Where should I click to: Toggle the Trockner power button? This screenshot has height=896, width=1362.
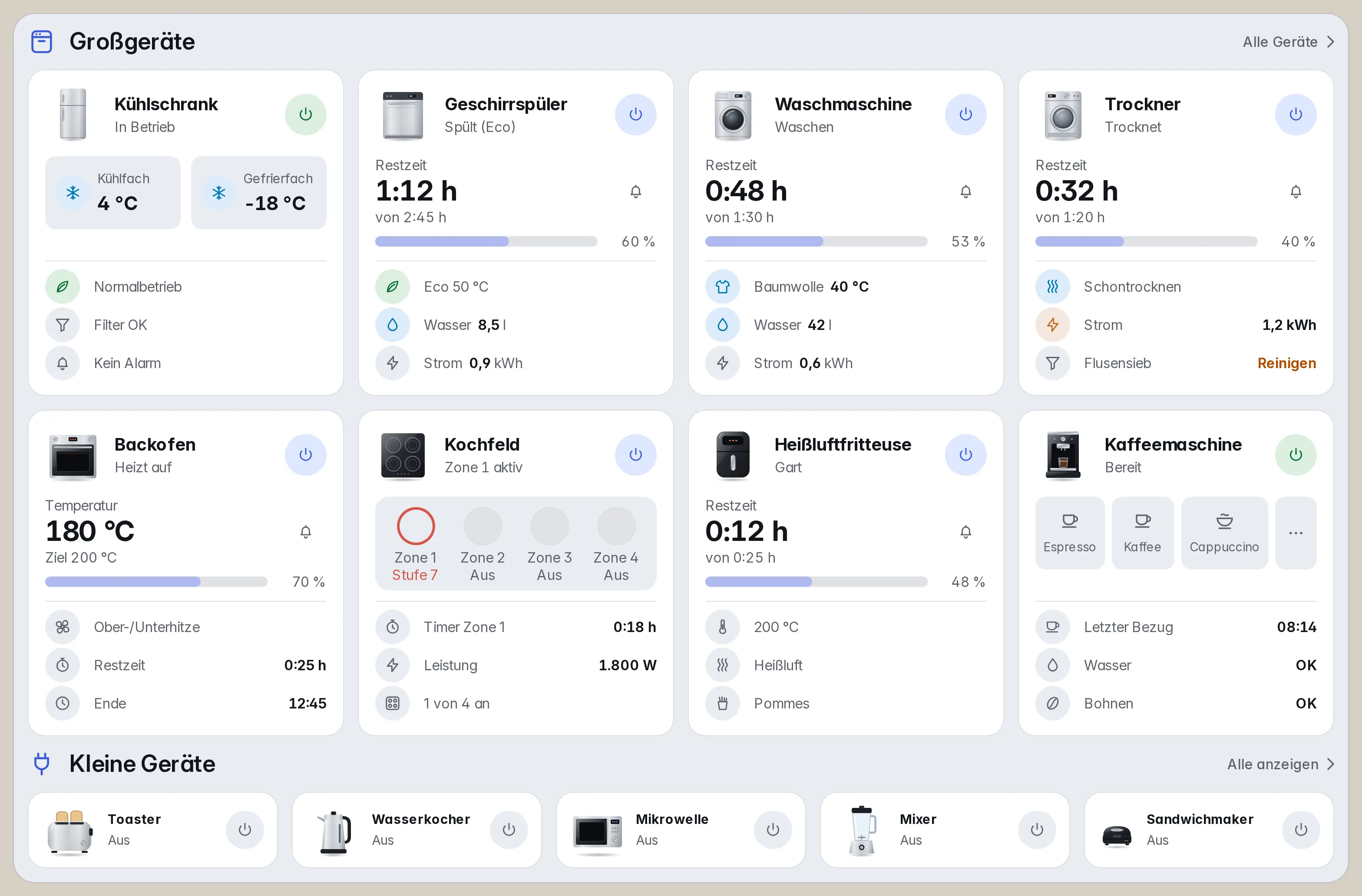1296,115
